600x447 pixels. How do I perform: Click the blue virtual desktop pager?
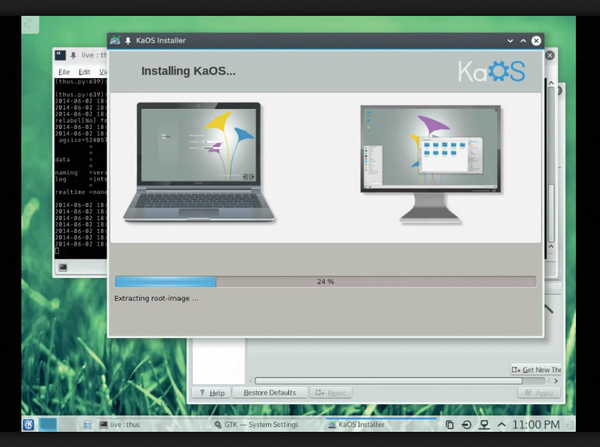(49, 424)
